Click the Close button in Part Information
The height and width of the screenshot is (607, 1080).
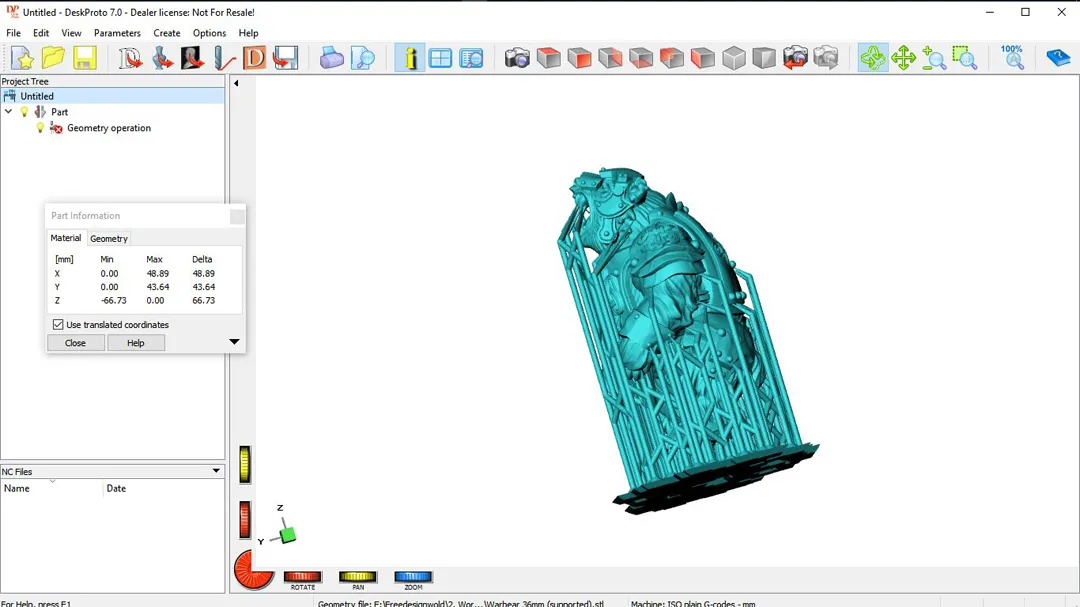[x=76, y=343]
